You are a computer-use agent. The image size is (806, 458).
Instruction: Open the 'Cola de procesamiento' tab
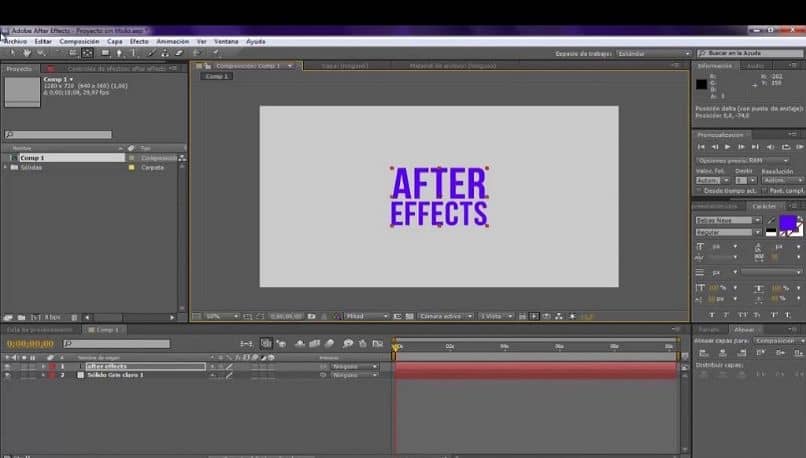pyautogui.click(x=40, y=330)
